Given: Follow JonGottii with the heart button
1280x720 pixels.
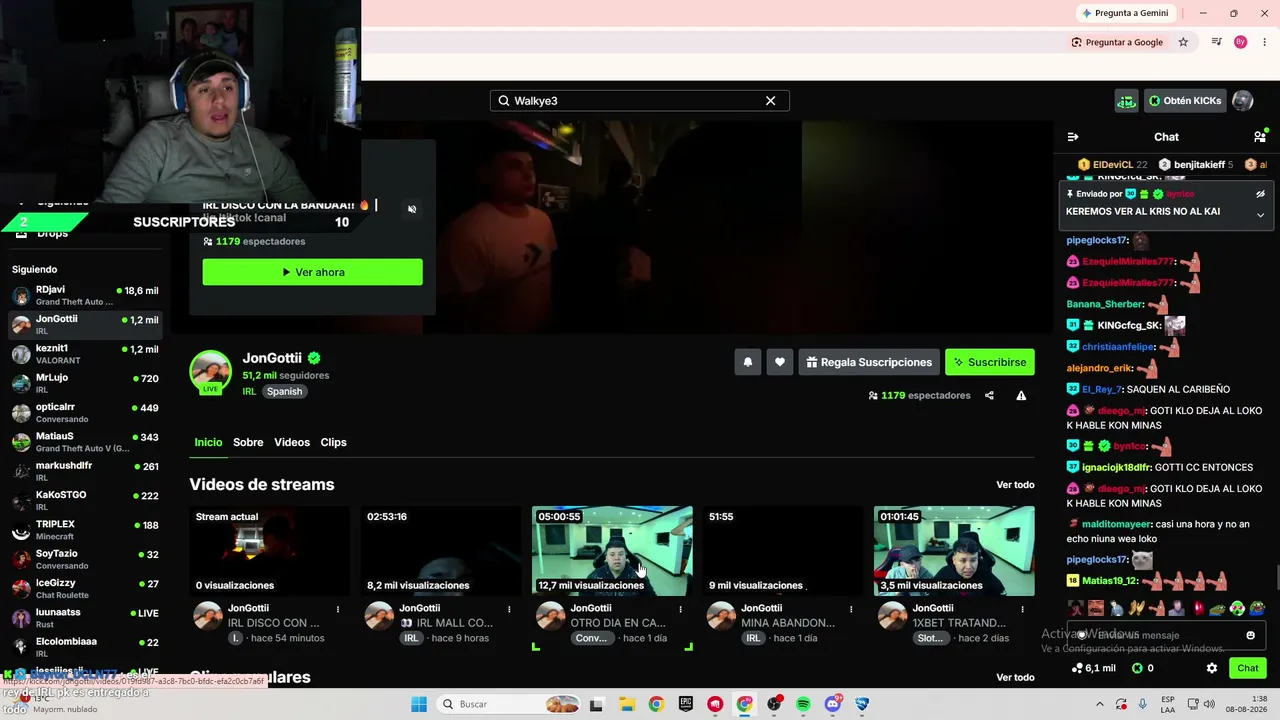Looking at the screenshot, I should pyautogui.click(x=780, y=362).
